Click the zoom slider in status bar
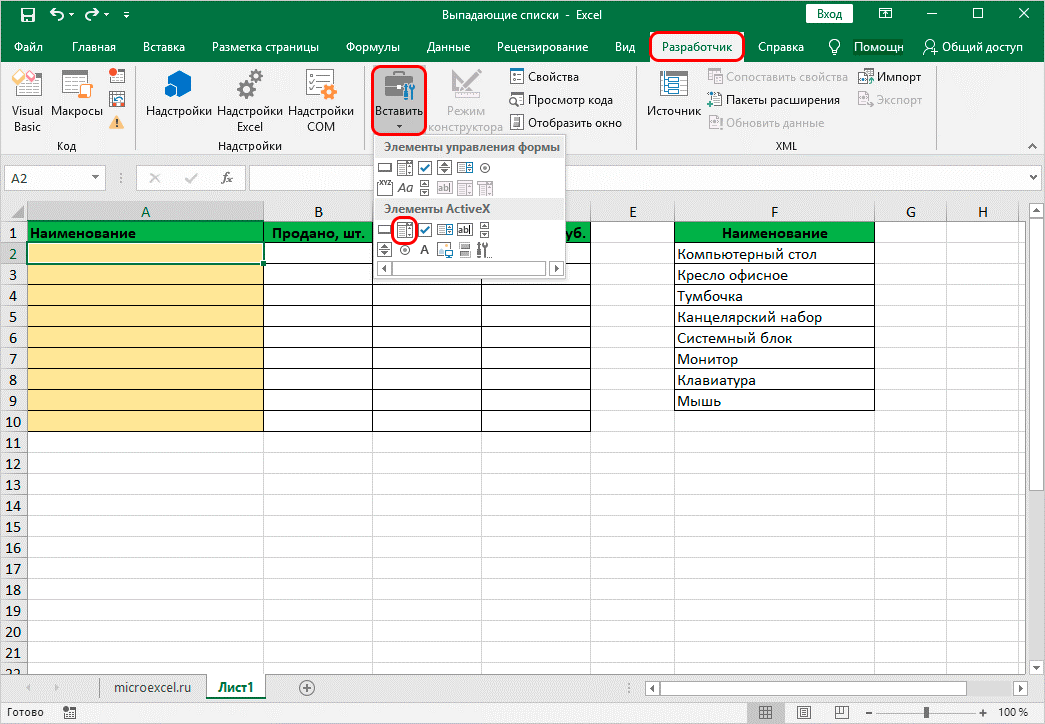 (925, 712)
